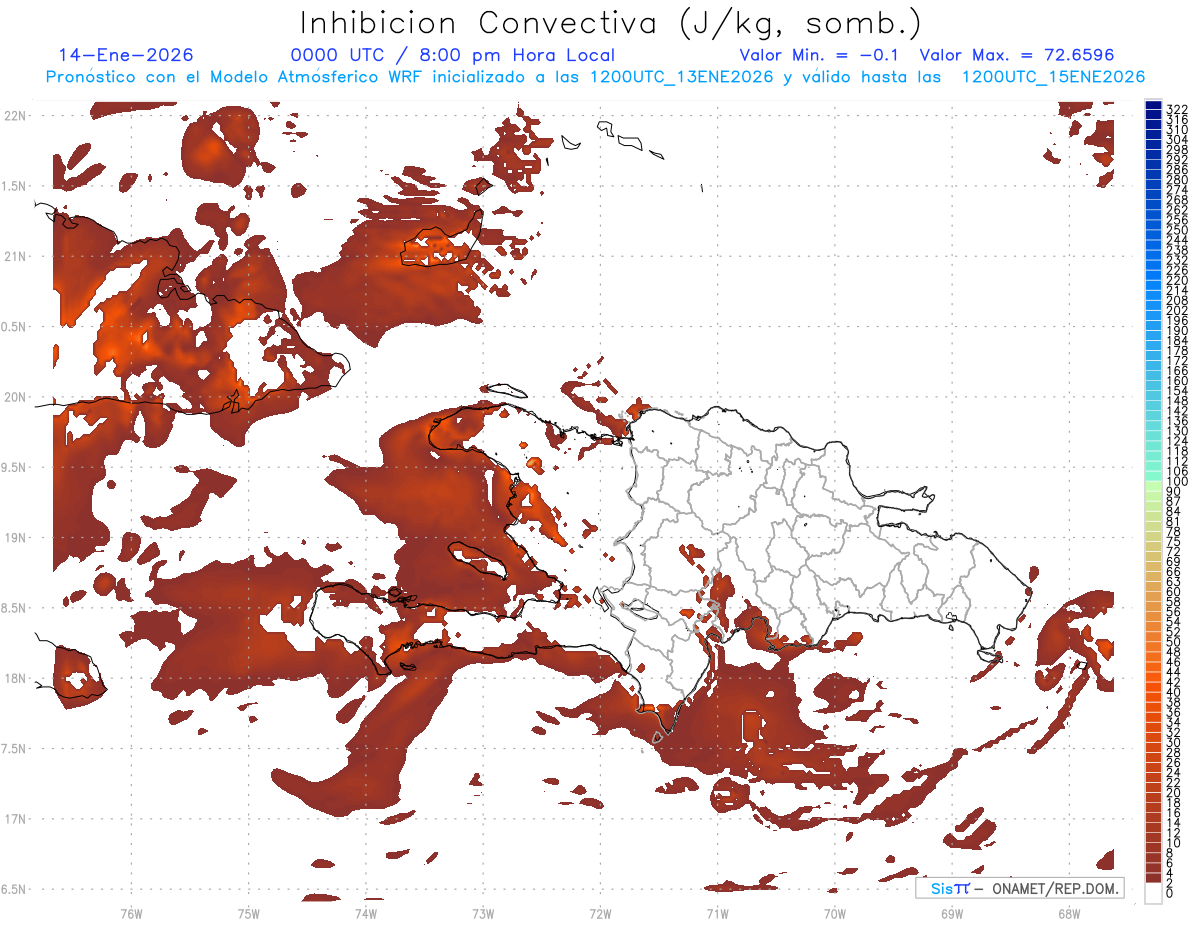
Task: Click the '7.5N' latitude label
Action: coord(15,750)
